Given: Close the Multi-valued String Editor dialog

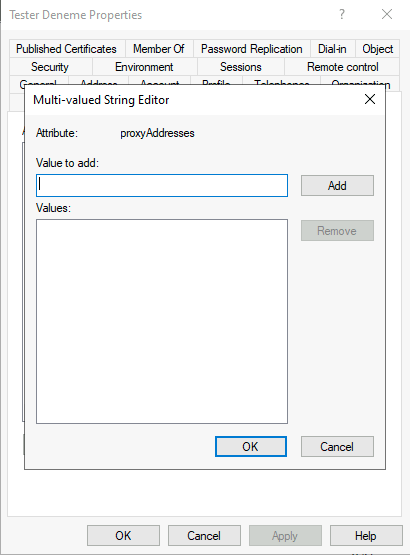Looking at the screenshot, I should 370,99.
